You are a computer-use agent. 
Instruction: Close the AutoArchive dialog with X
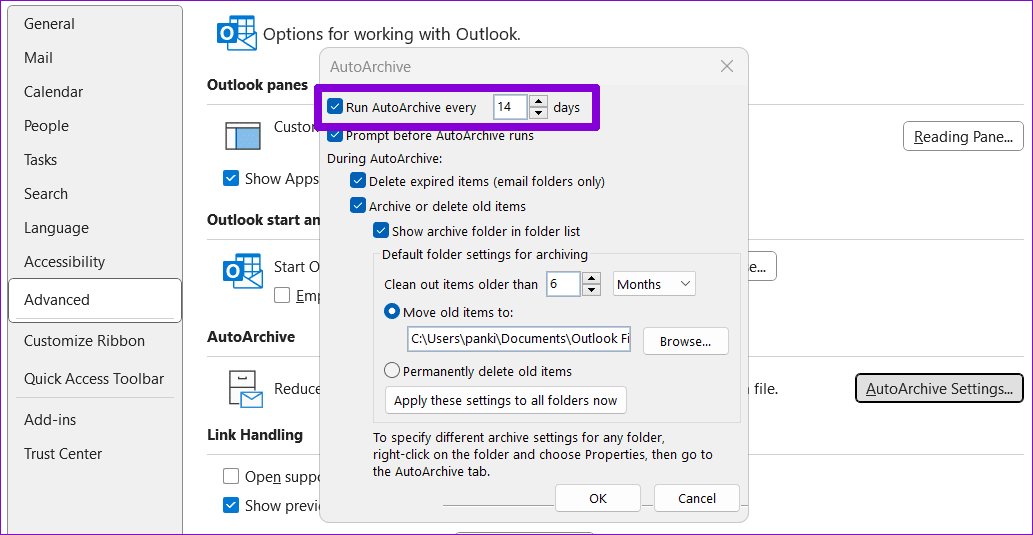click(x=727, y=67)
